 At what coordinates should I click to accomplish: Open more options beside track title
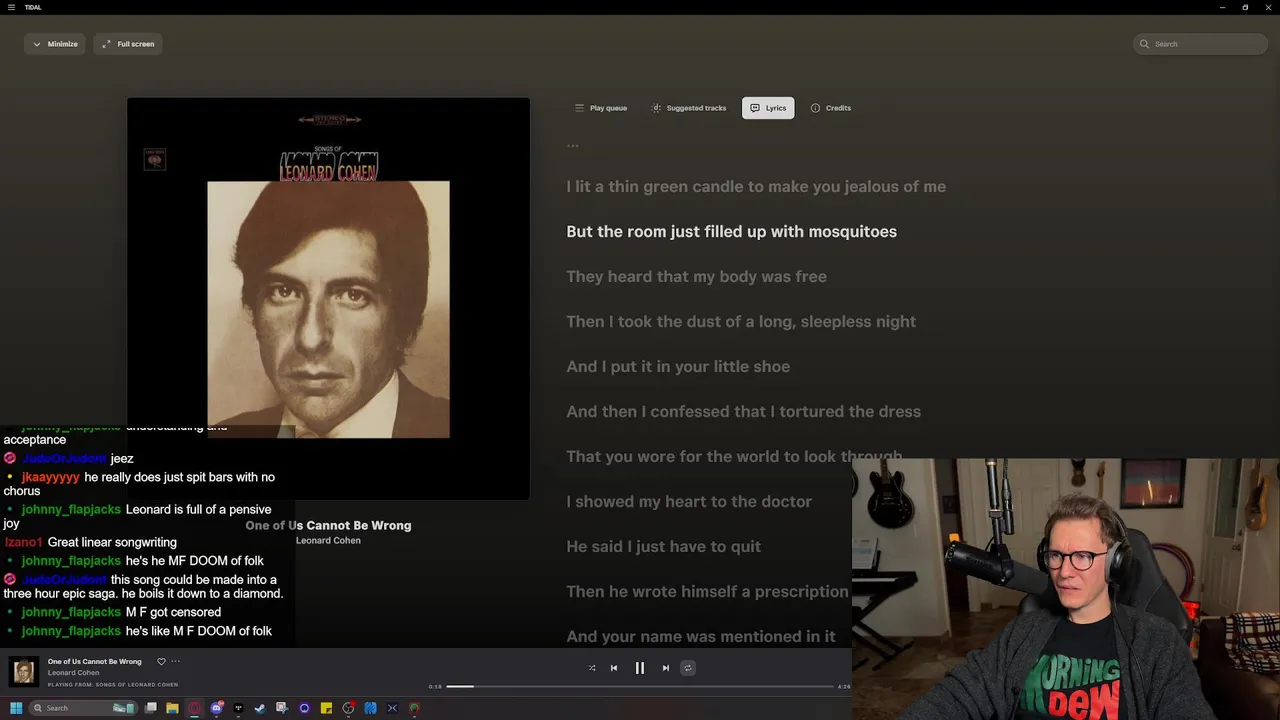pos(175,661)
